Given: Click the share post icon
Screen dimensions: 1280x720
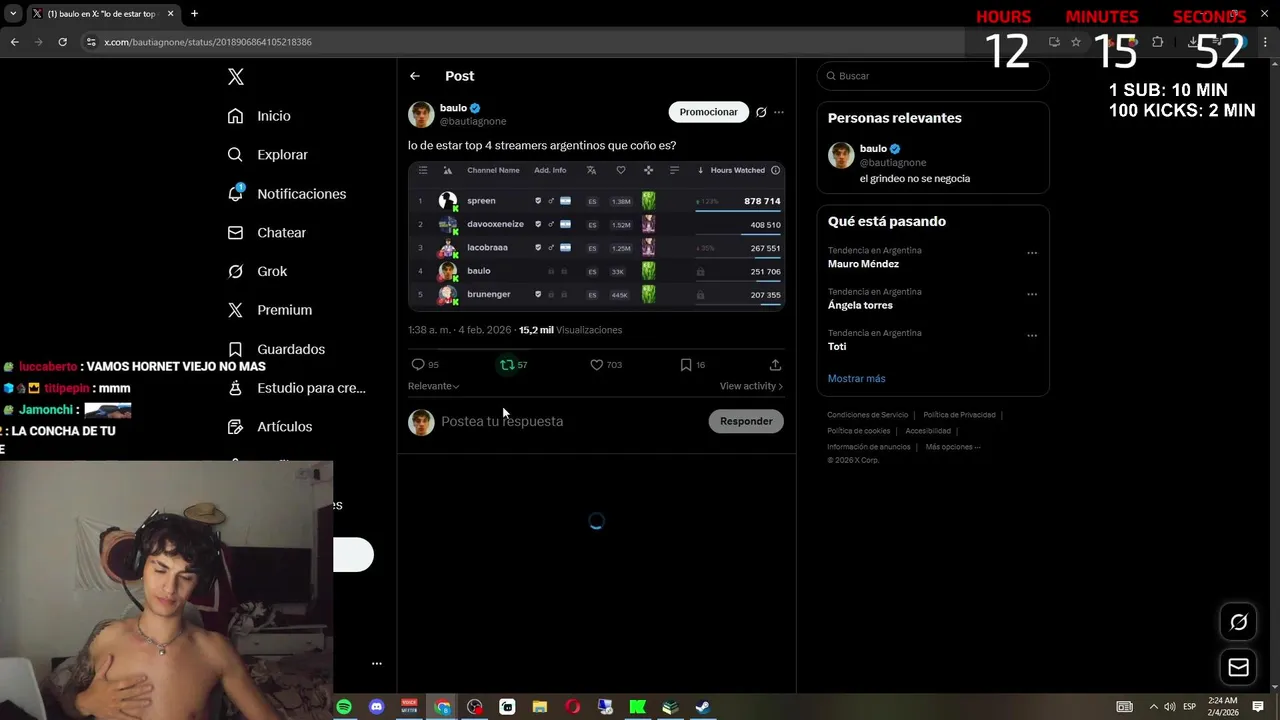Looking at the screenshot, I should (775, 365).
